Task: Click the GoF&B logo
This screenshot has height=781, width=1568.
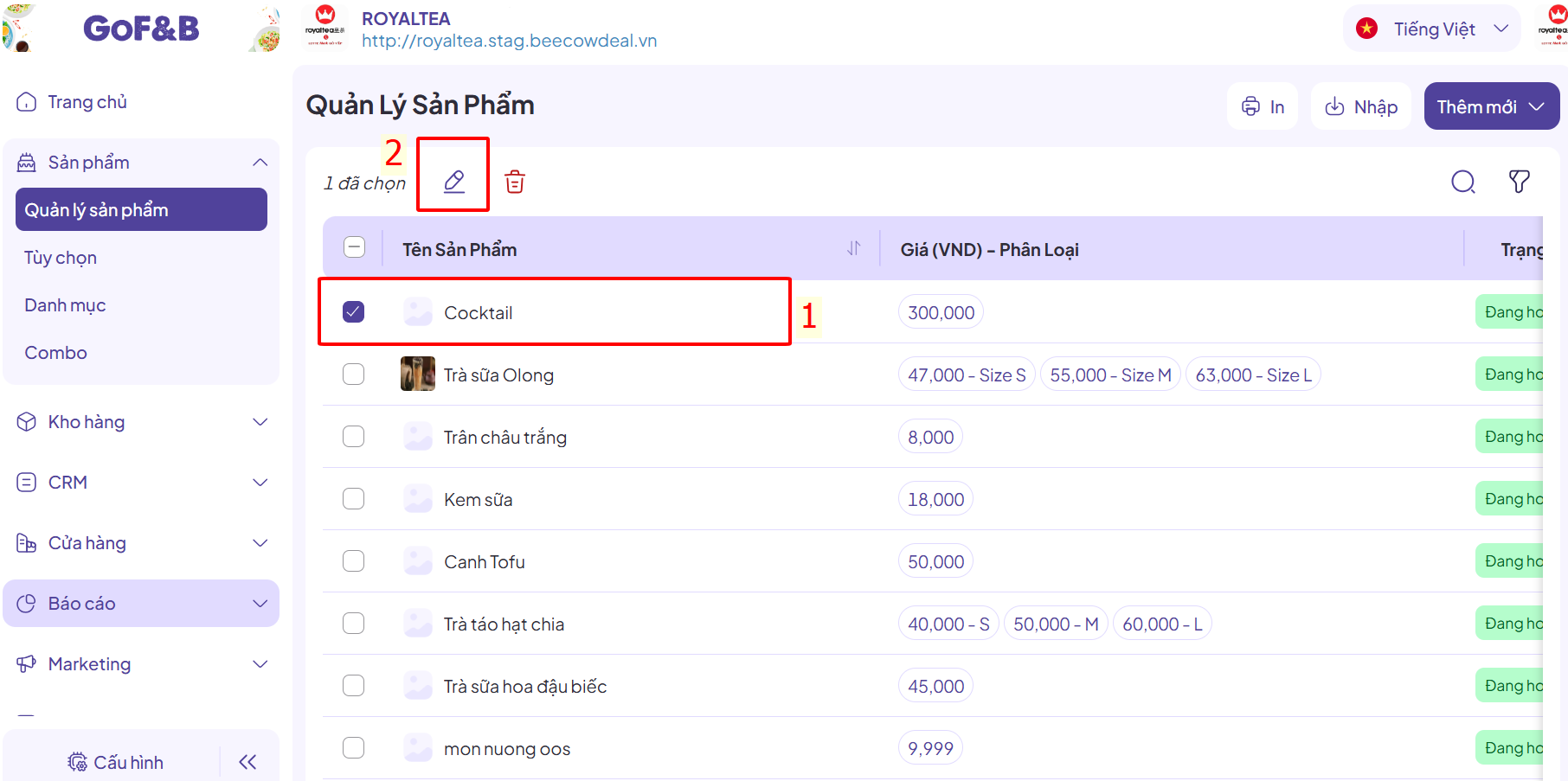Action: coord(141,29)
